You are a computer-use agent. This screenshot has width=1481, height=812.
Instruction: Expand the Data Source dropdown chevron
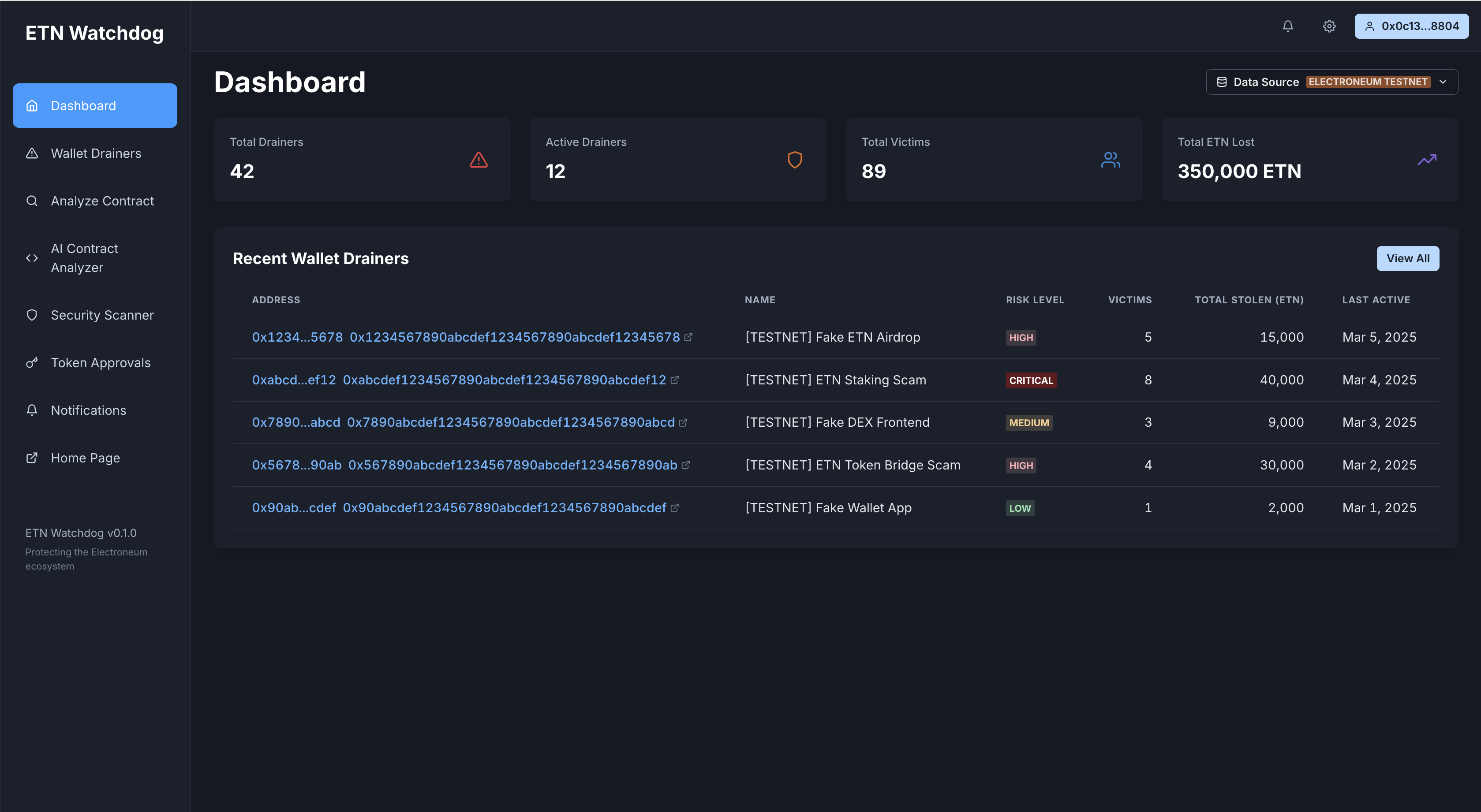[x=1443, y=82]
